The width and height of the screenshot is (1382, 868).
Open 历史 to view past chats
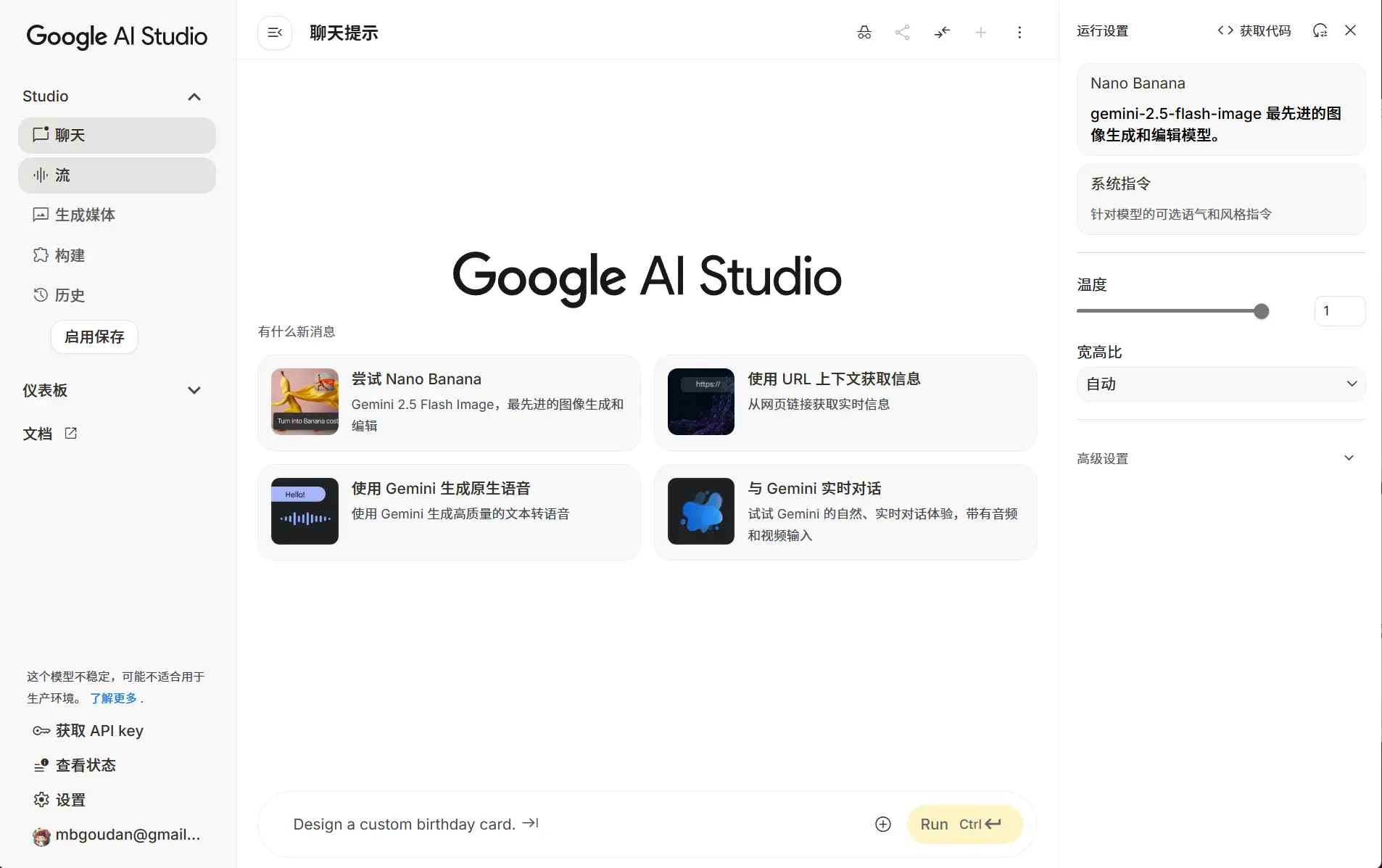pyautogui.click(x=70, y=294)
